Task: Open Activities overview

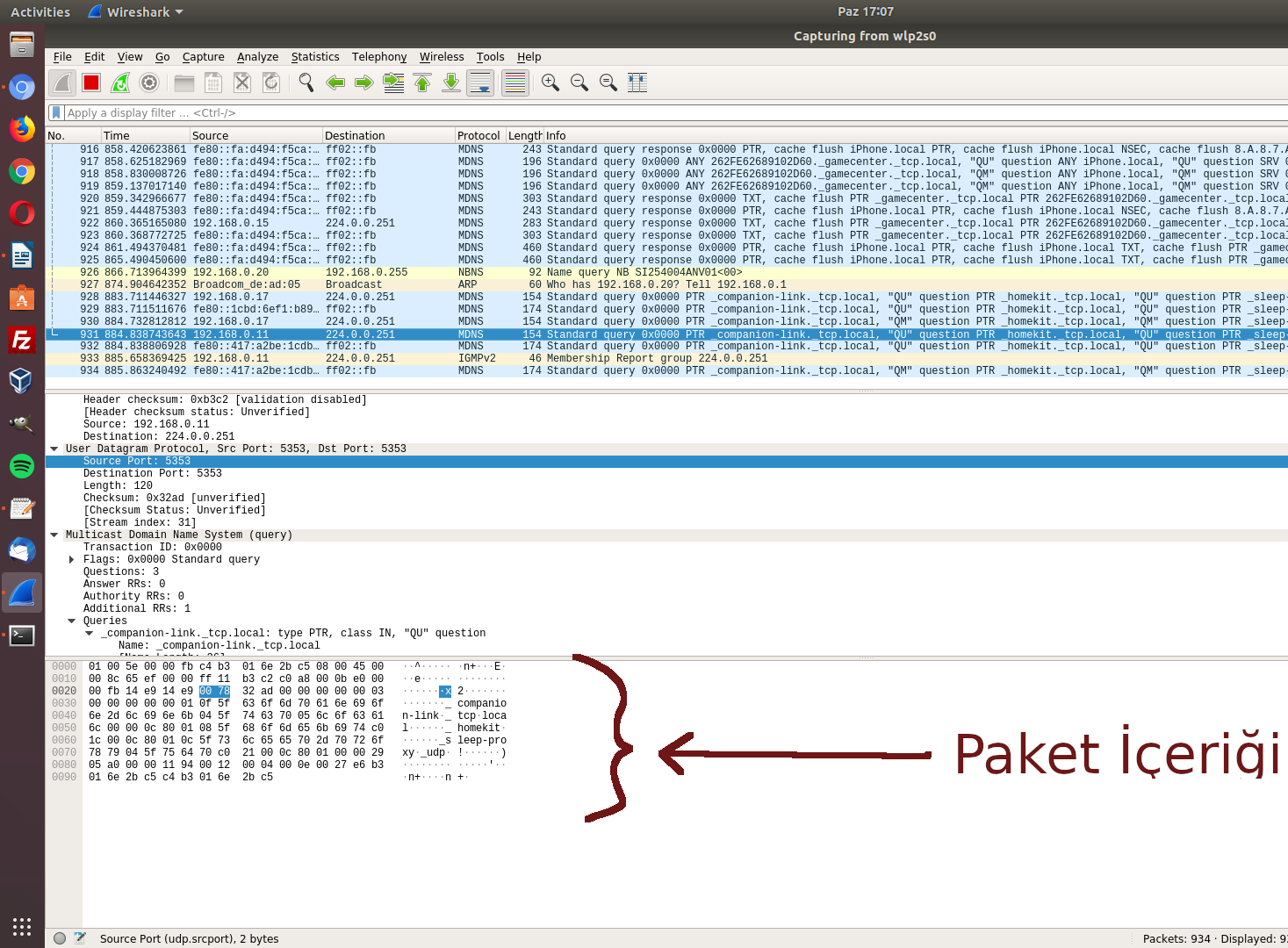Action: pyautogui.click(x=40, y=12)
